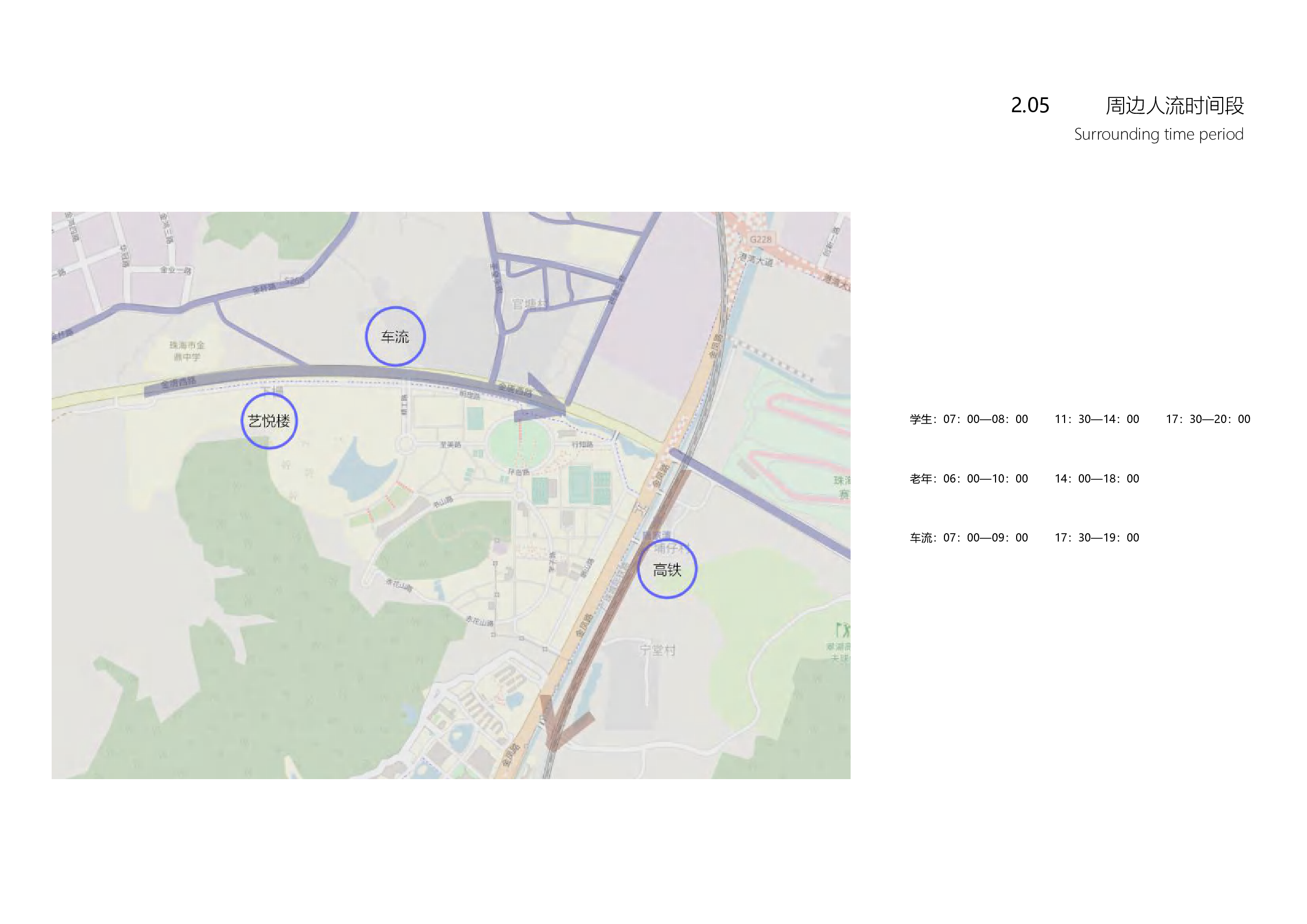This screenshot has height=924, width=1307.
Task: Select subtitle Surrounding time period
Action: pyautogui.click(x=1158, y=134)
